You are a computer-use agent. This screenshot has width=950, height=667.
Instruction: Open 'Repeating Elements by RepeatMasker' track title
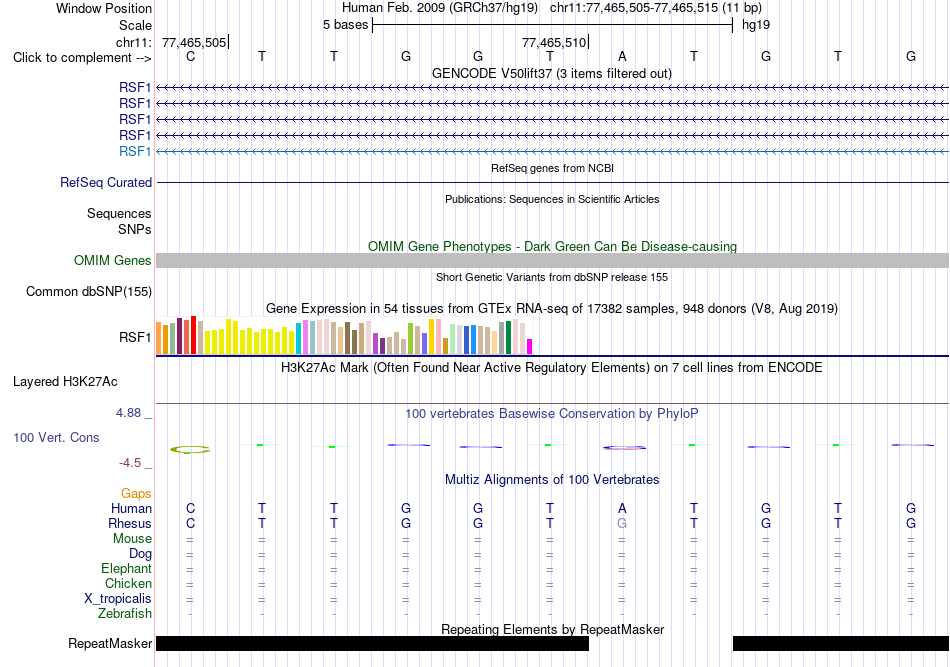click(x=552, y=629)
